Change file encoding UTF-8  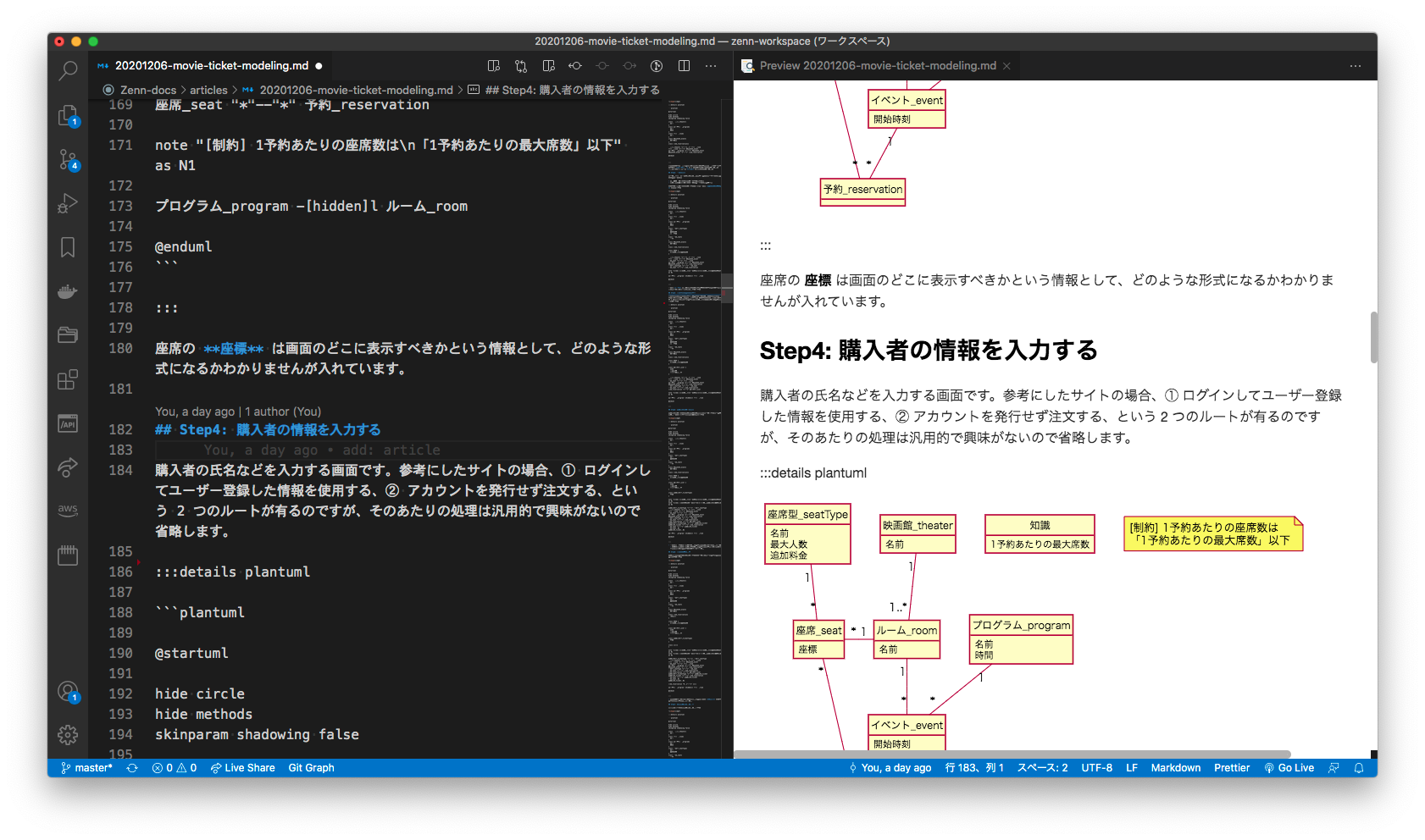pyautogui.click(x=1096, y=768)
